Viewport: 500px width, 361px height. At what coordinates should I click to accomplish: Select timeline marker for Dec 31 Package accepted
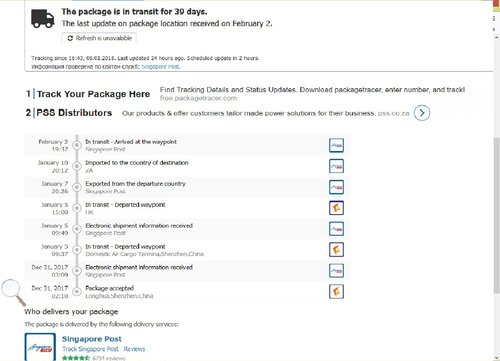tap(77, 291)
